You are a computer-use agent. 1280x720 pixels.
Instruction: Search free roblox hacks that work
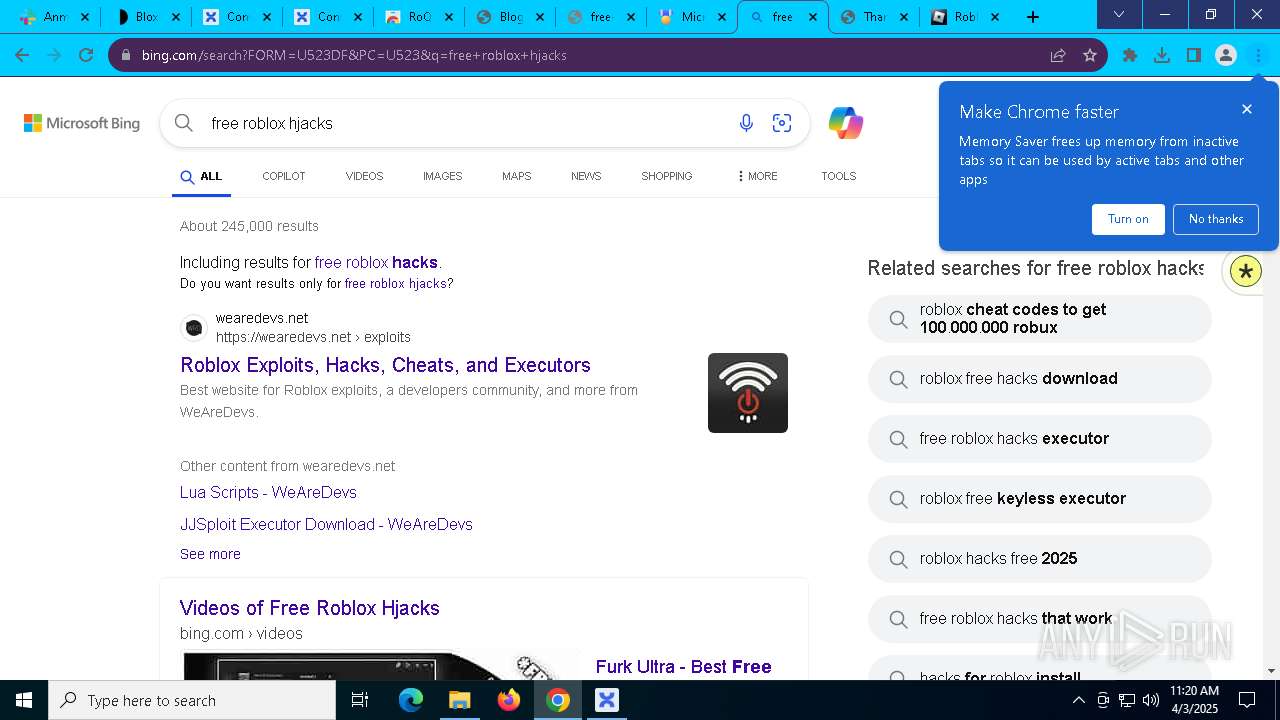coord(1040,619)
